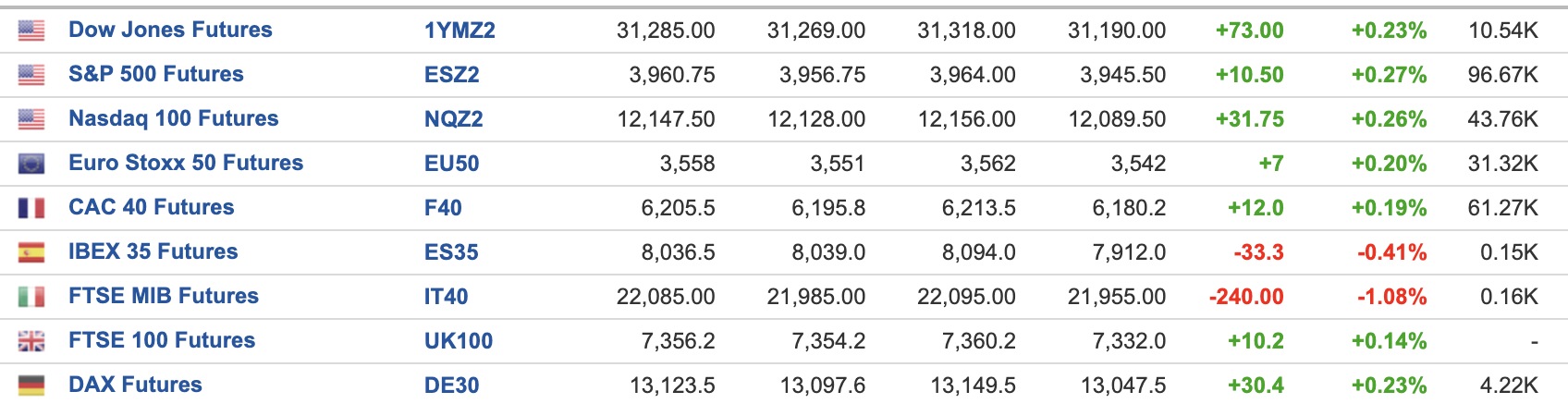
Task: Click the ESZ2 symbol cell
Action: (452, 75)
